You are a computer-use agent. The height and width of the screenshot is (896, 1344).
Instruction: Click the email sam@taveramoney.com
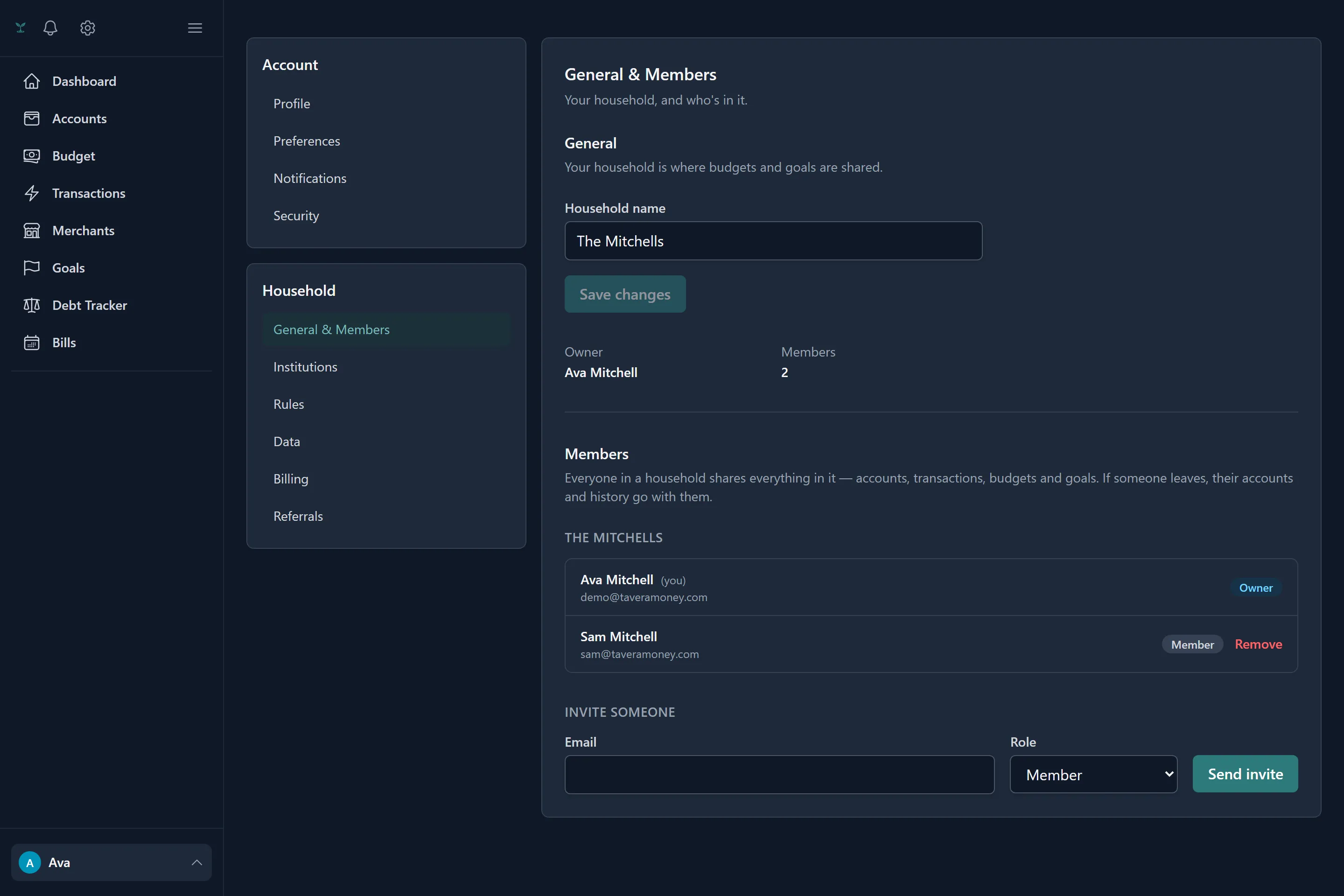639,654
